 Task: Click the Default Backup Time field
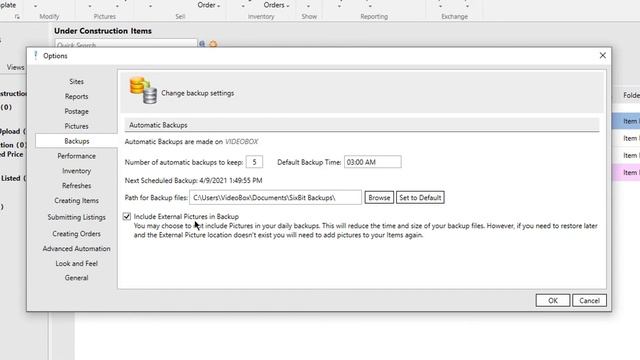click(x=373, y=162)
